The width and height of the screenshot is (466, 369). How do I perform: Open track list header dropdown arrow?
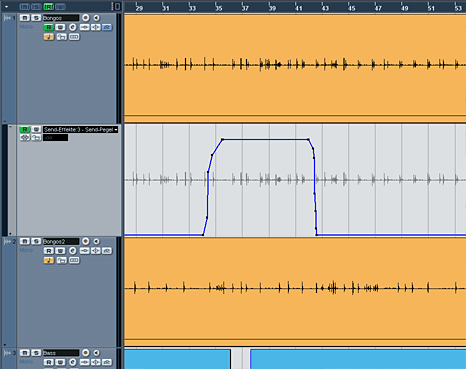click(x=6, y=7)
